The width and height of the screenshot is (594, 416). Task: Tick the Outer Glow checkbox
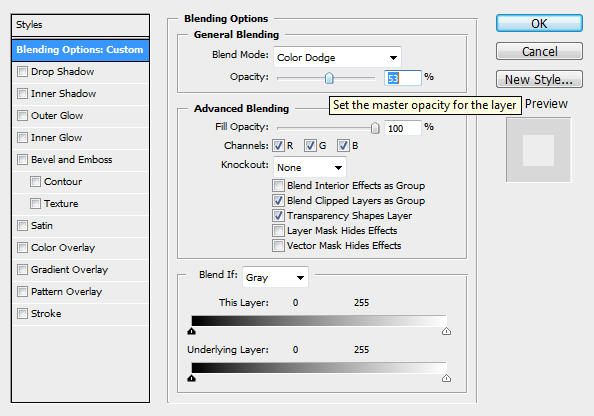tap(22, 116)
